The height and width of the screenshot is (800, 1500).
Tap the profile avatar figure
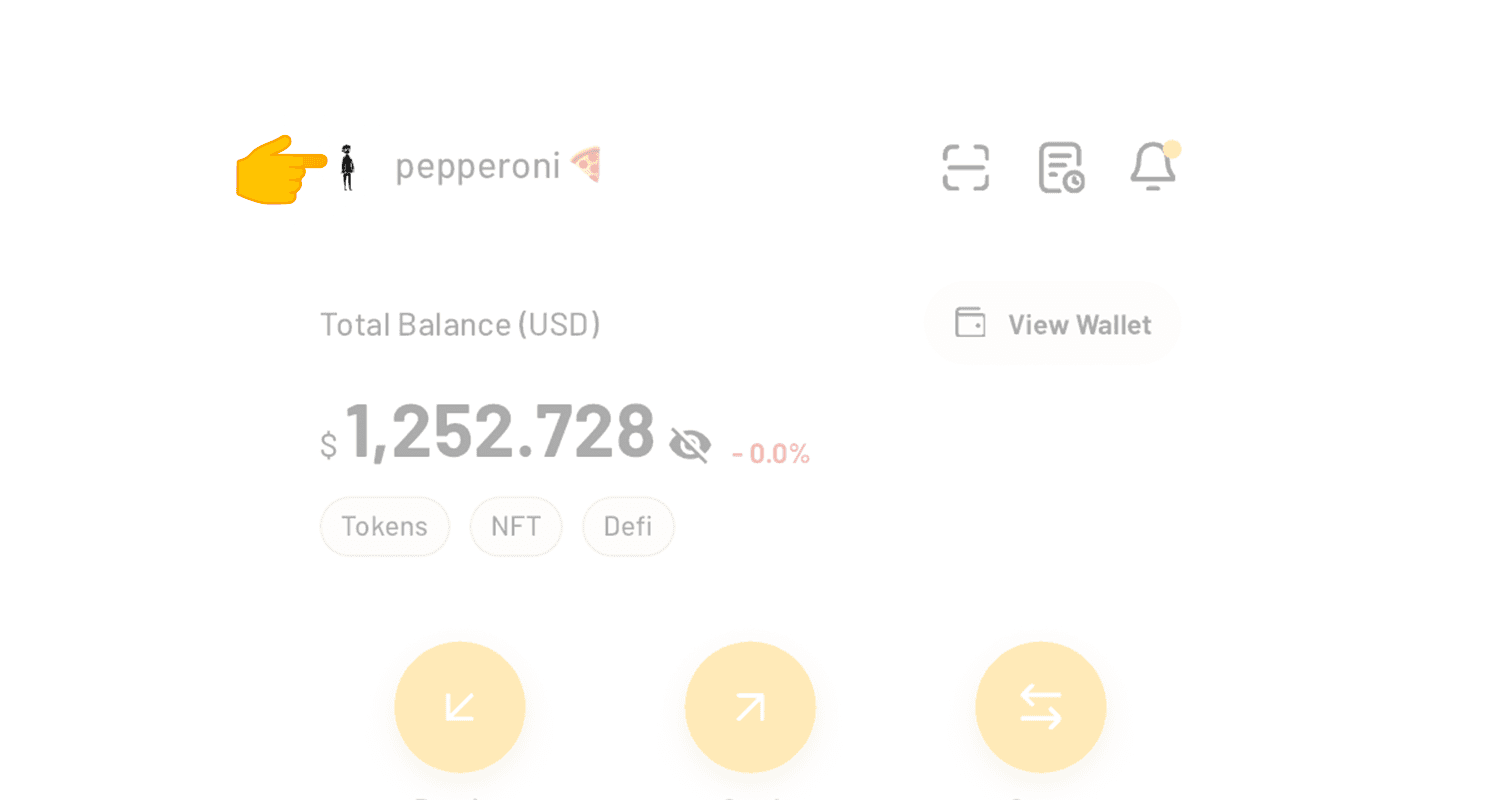347,167
